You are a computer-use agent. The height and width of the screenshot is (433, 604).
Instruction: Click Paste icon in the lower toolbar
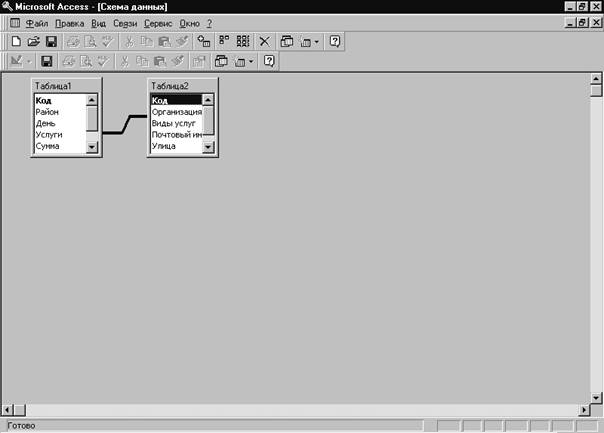click(159, 61)
